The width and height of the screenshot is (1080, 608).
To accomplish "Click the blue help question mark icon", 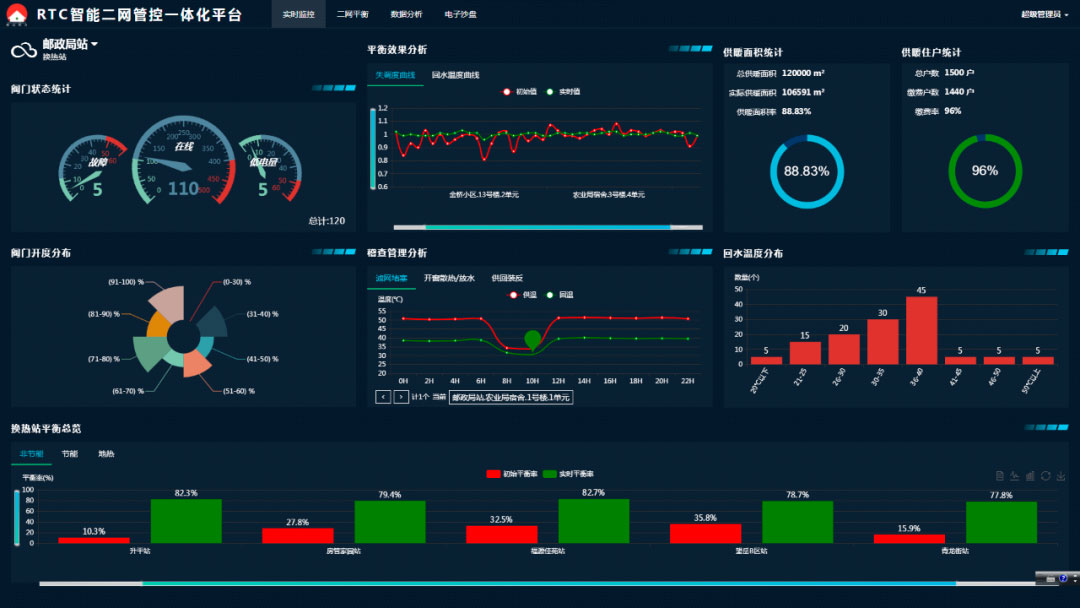I will pyautogui.click(x=1063, y=578).
